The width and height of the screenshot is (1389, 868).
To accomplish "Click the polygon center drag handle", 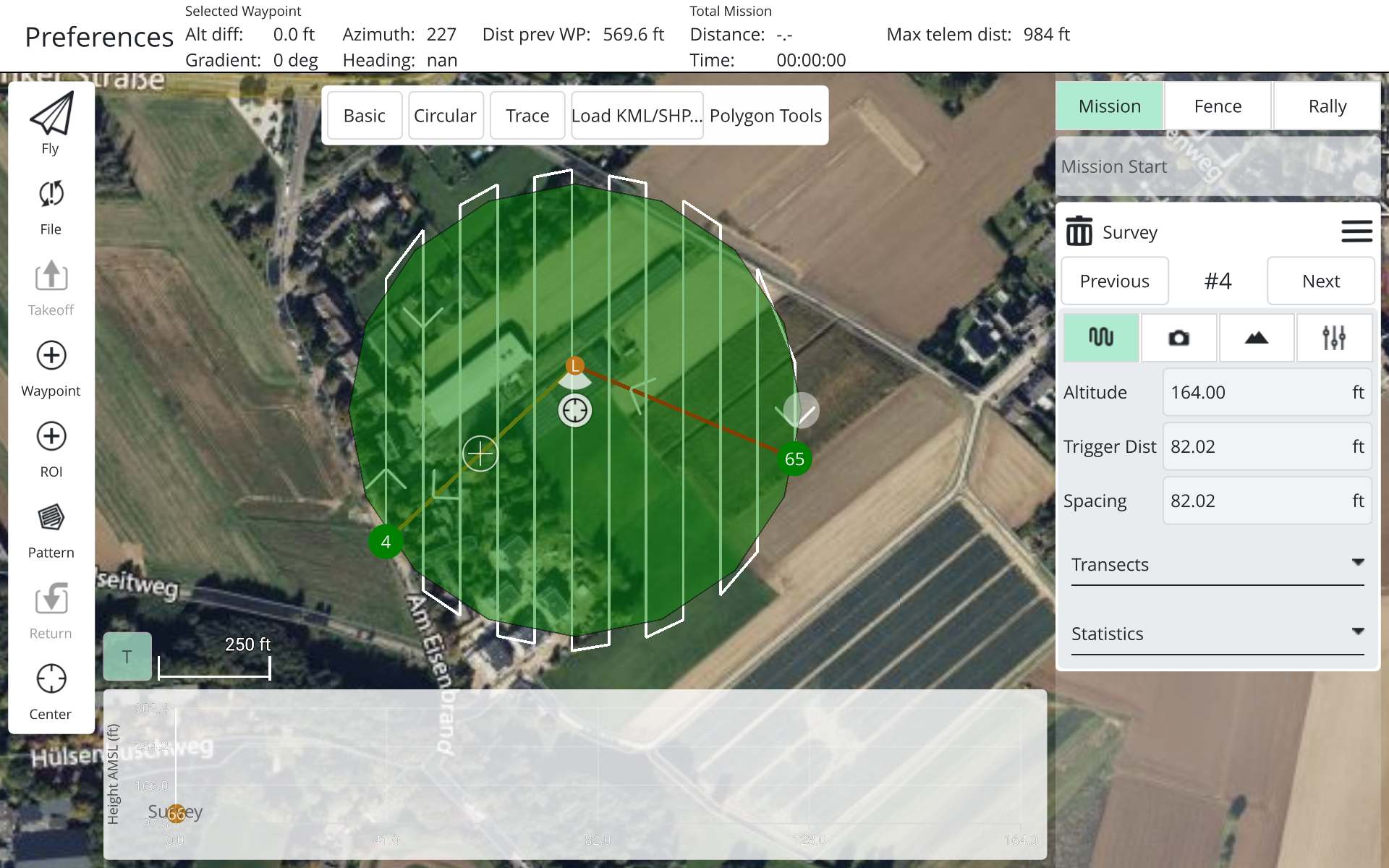I will (x=575, y=410).
